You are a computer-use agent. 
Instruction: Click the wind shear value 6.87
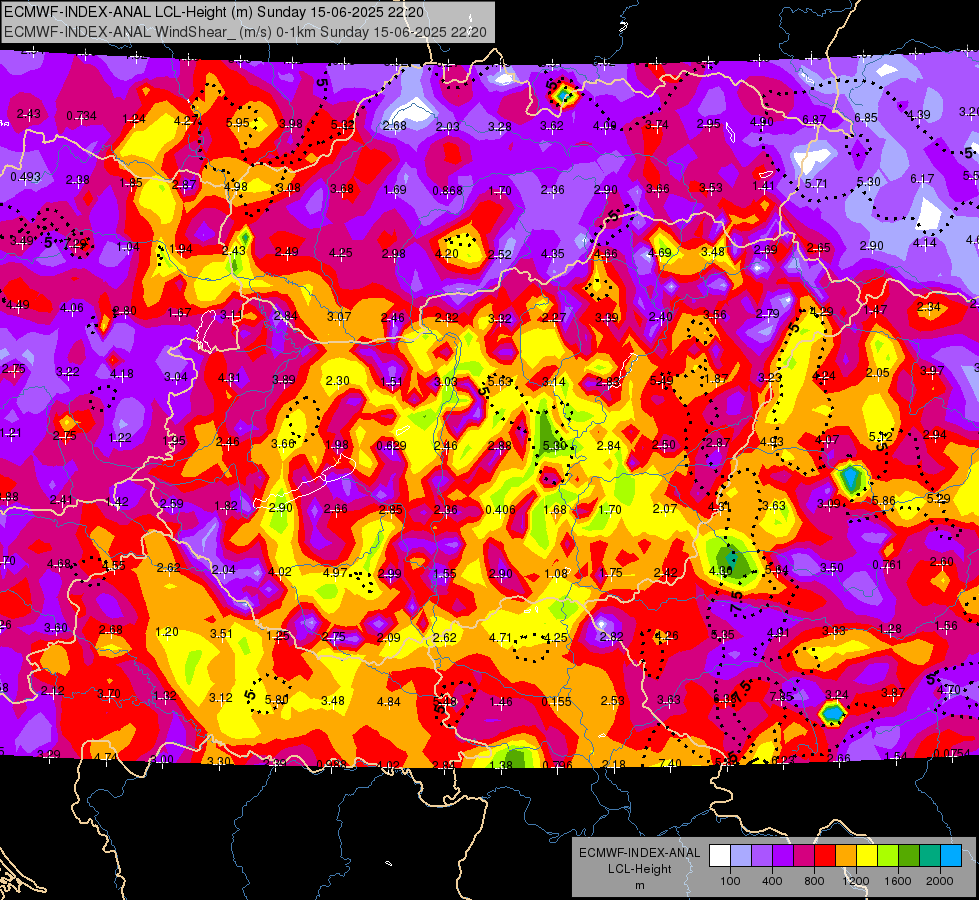pos(814,119)
